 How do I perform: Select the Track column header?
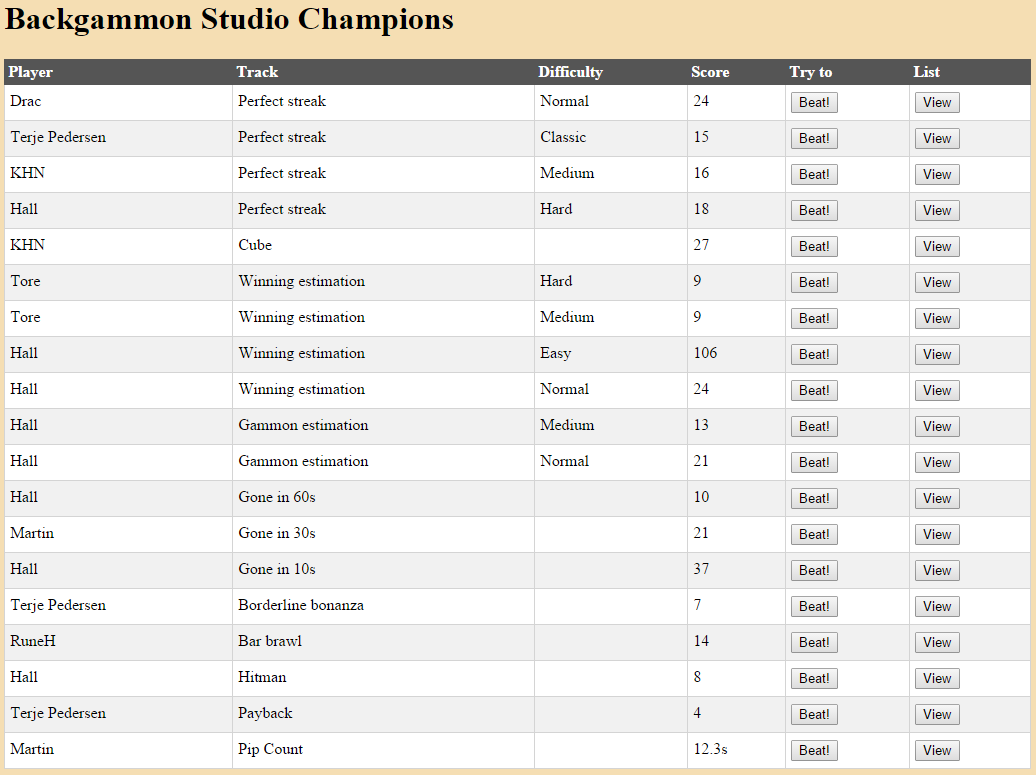(257, 72)
